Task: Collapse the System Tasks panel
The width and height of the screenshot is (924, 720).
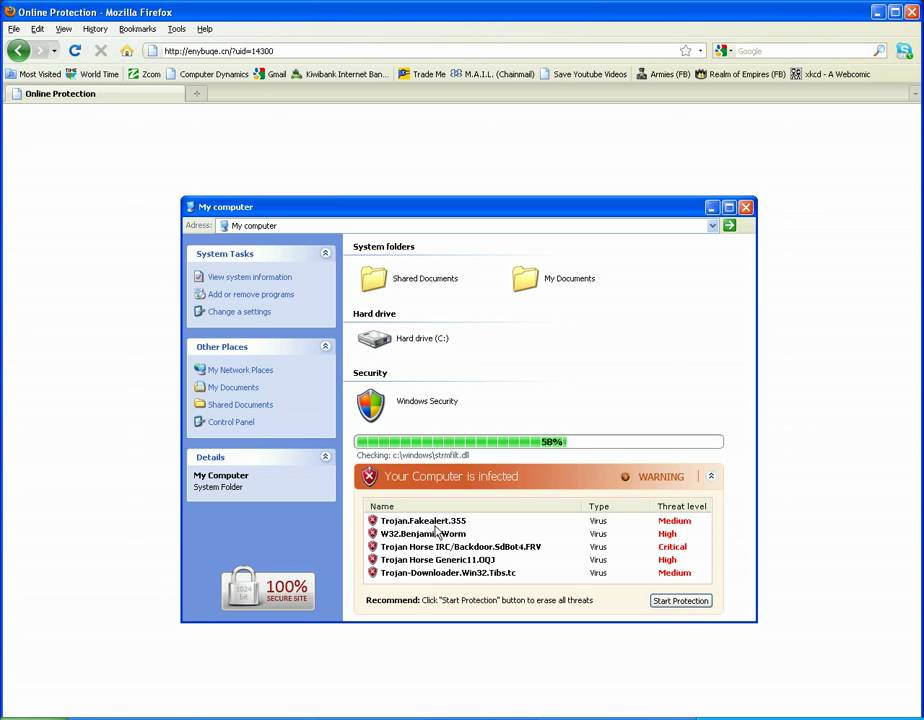Action: 325,253
